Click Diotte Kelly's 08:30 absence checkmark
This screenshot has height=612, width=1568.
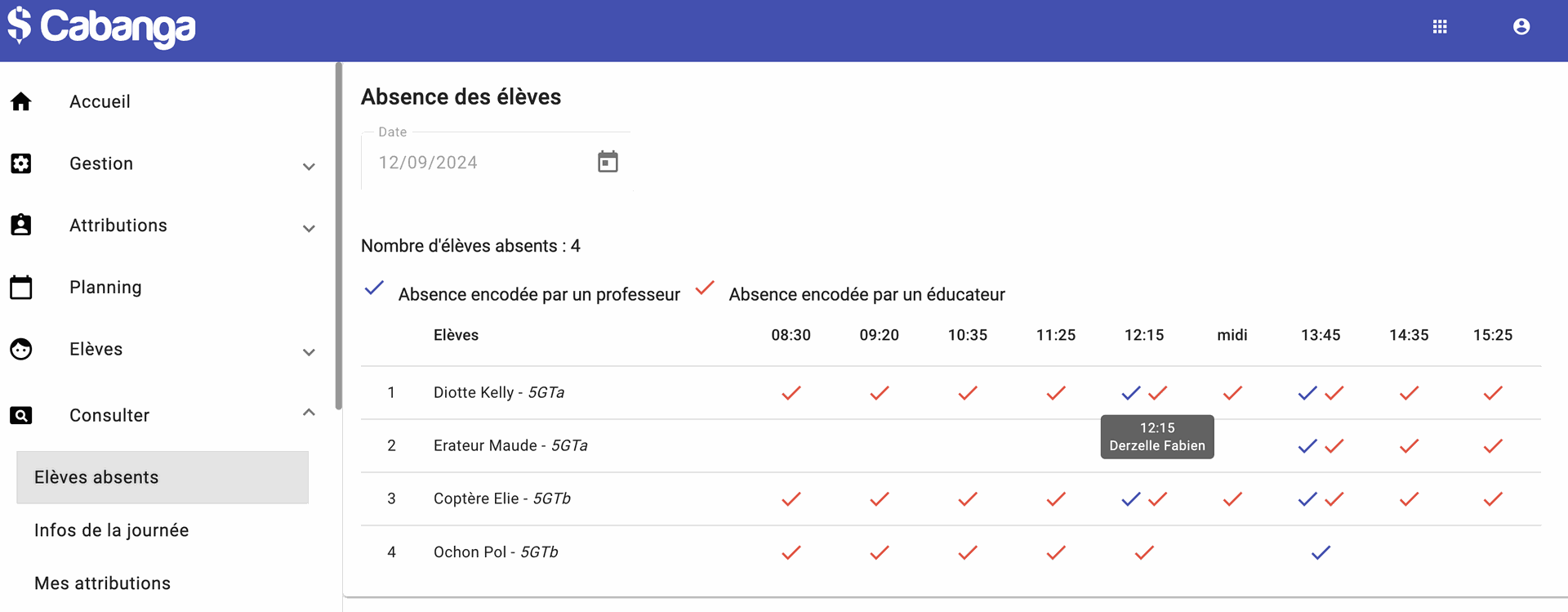click(791, 393)
